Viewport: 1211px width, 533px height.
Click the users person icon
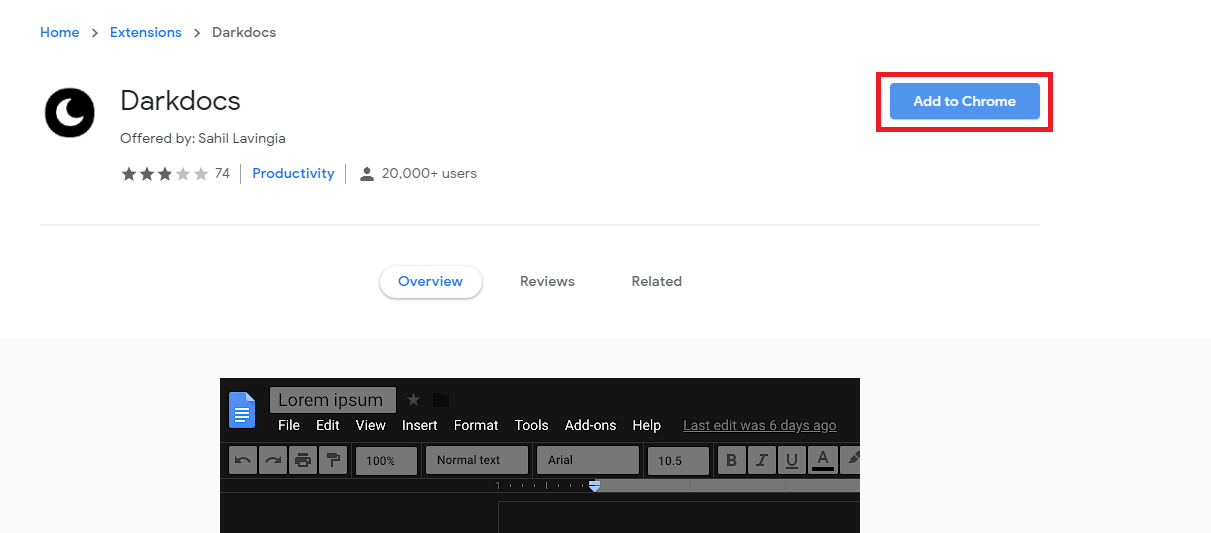click(367, 174)
